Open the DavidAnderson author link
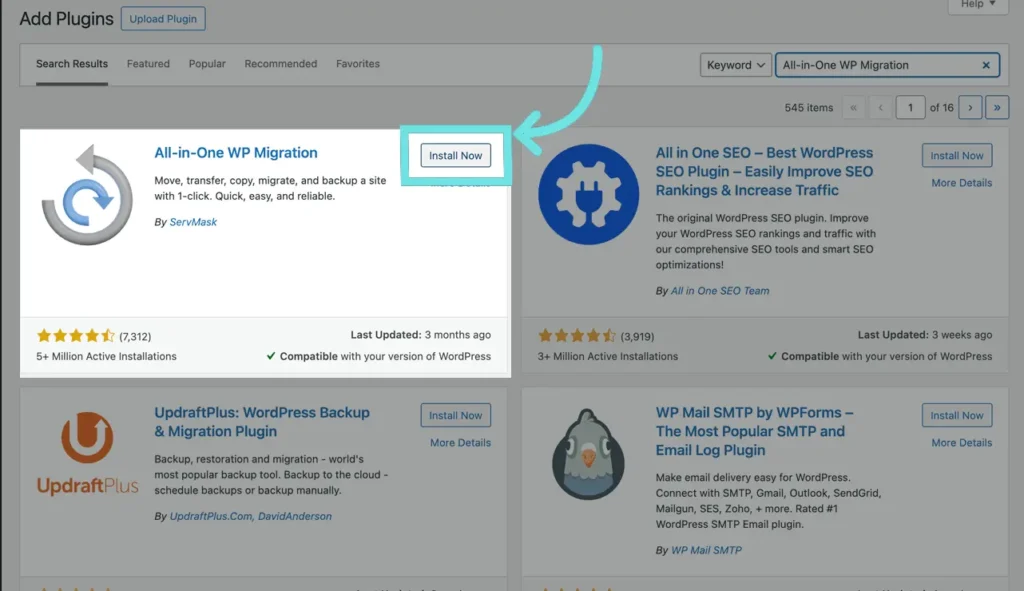The width and height of the screenshot is (1024, 591). click(295, 517)
